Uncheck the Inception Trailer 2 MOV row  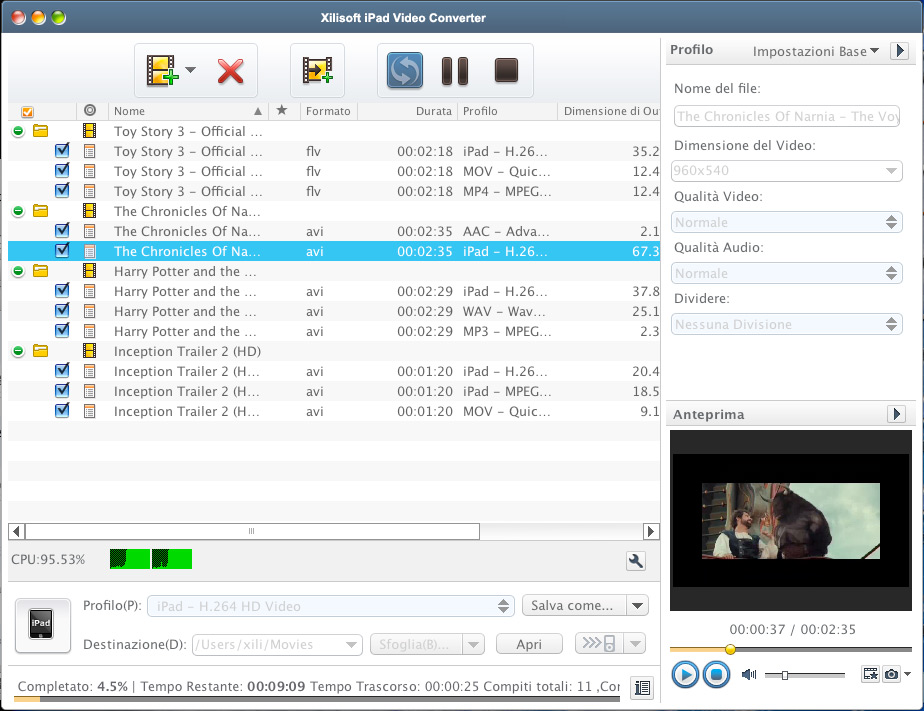[x=62, y=411]
